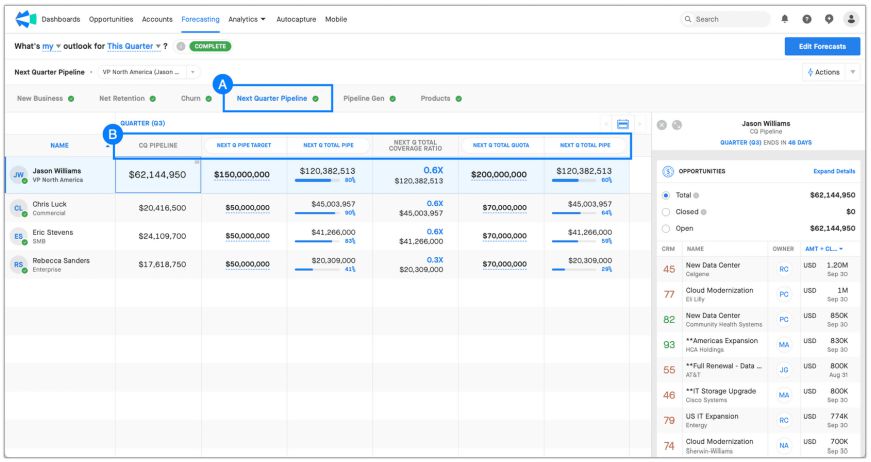Screen dimensions: 871x462
Task: Open the 'my' outlook dropdown
Action: 51,46
